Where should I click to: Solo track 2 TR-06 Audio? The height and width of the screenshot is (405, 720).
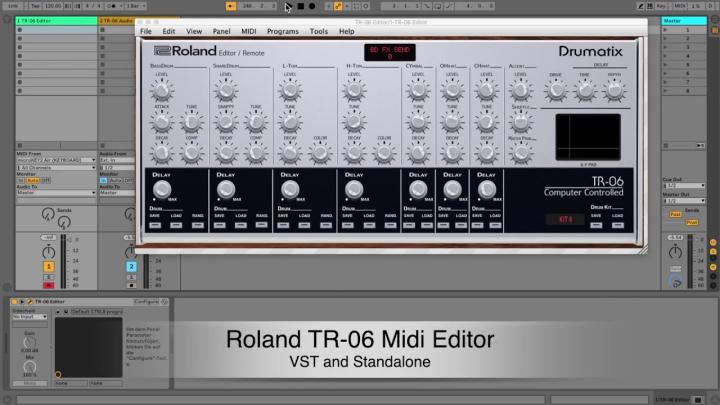point(131,277)
